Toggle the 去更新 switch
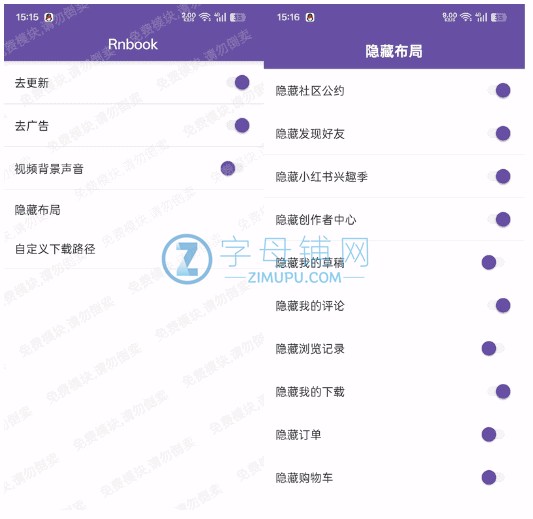533x519 pixels. tap(238, 83)
